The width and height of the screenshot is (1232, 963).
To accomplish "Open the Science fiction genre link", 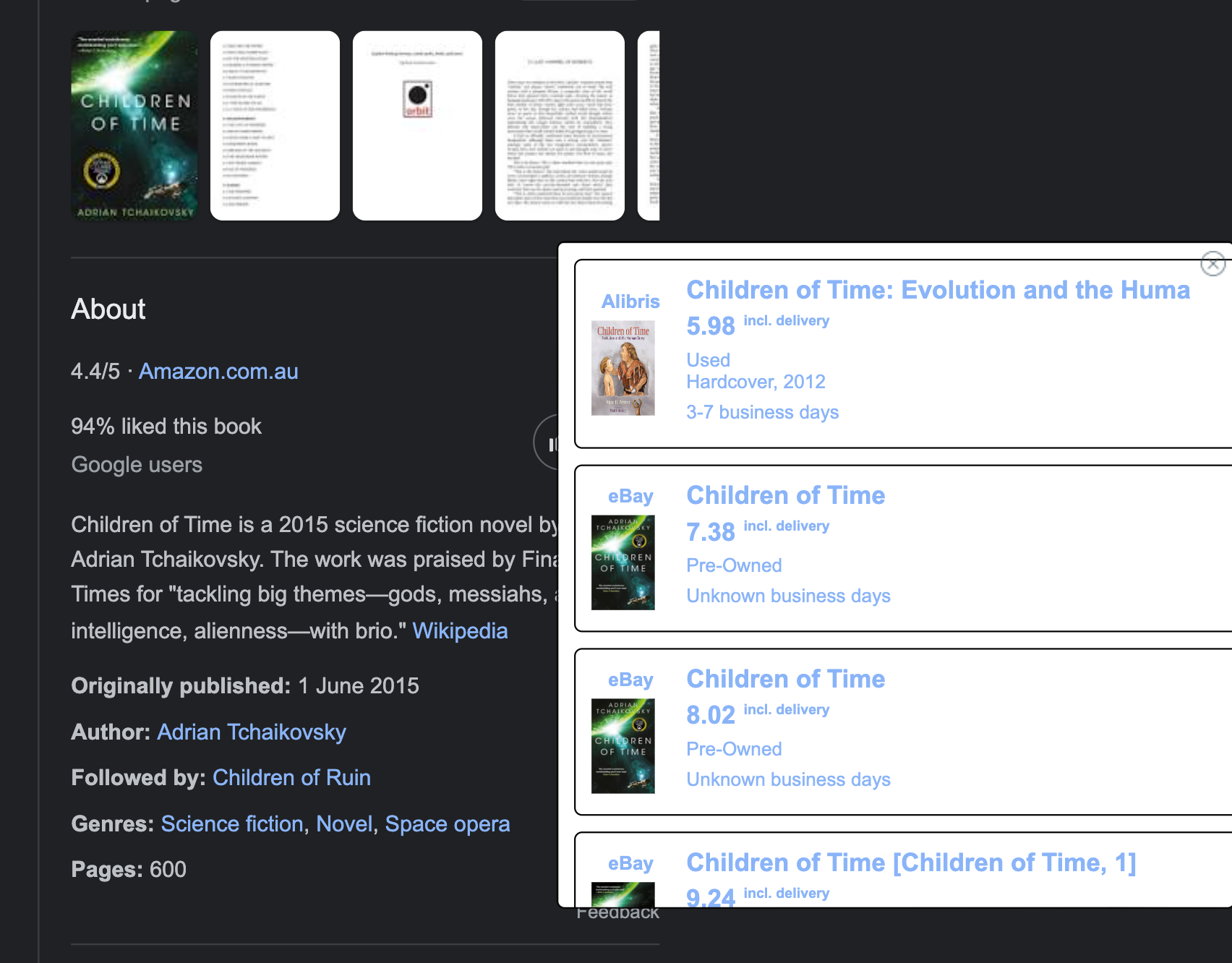I will click(x=232, y=823).
